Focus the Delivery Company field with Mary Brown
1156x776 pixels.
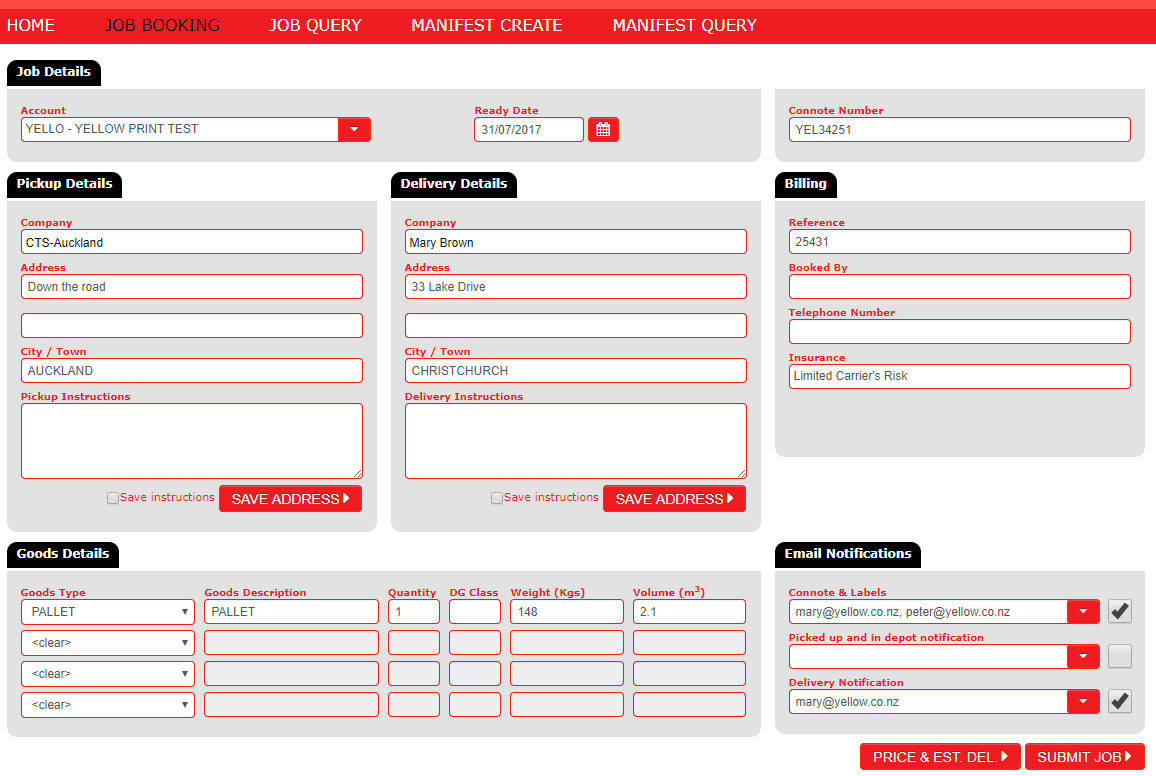pyautogui.click(x=576, y=242)
